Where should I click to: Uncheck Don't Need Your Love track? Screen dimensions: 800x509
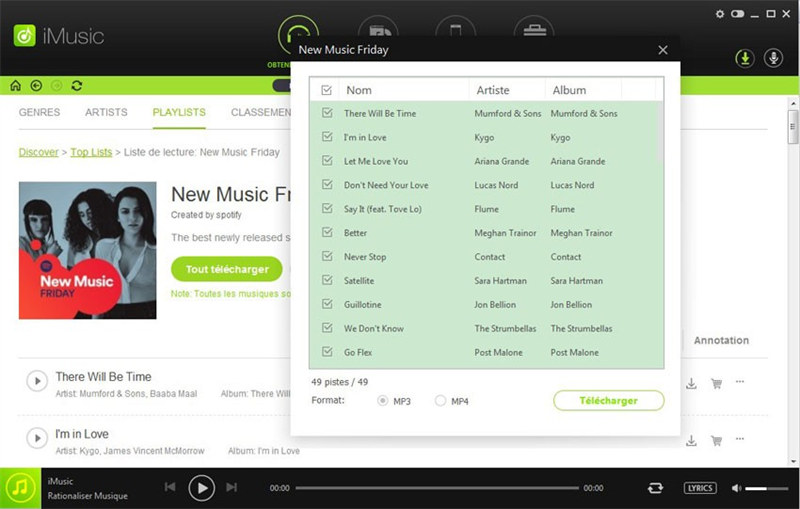click(327, 185)
